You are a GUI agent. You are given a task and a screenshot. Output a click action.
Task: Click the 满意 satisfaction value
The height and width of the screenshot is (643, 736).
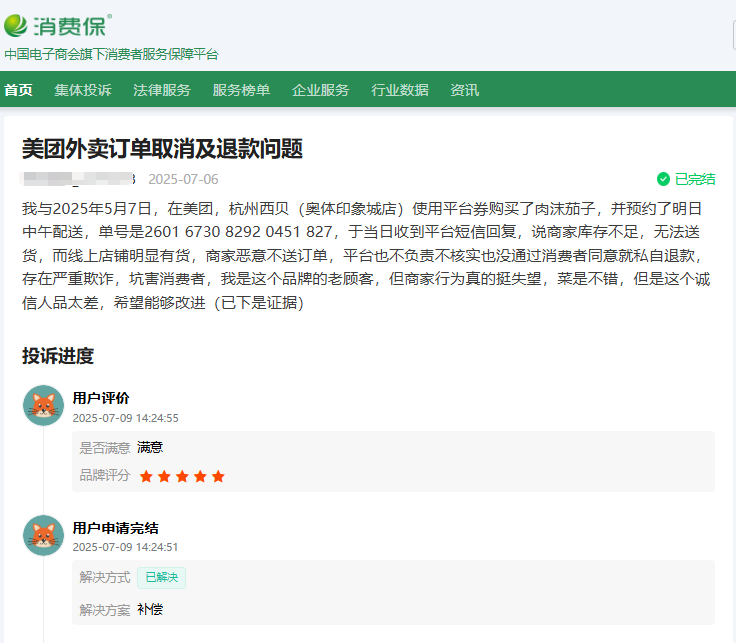[x=150, y=447]
